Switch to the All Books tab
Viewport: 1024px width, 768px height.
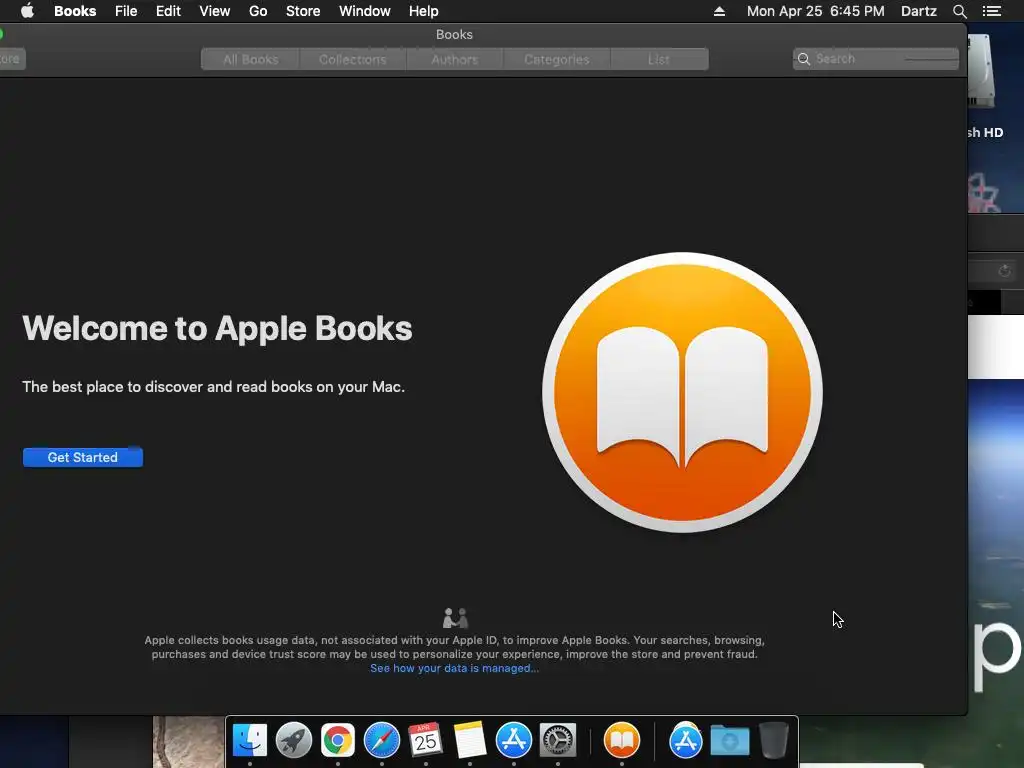pyautogui.click(x=251, y=59)
